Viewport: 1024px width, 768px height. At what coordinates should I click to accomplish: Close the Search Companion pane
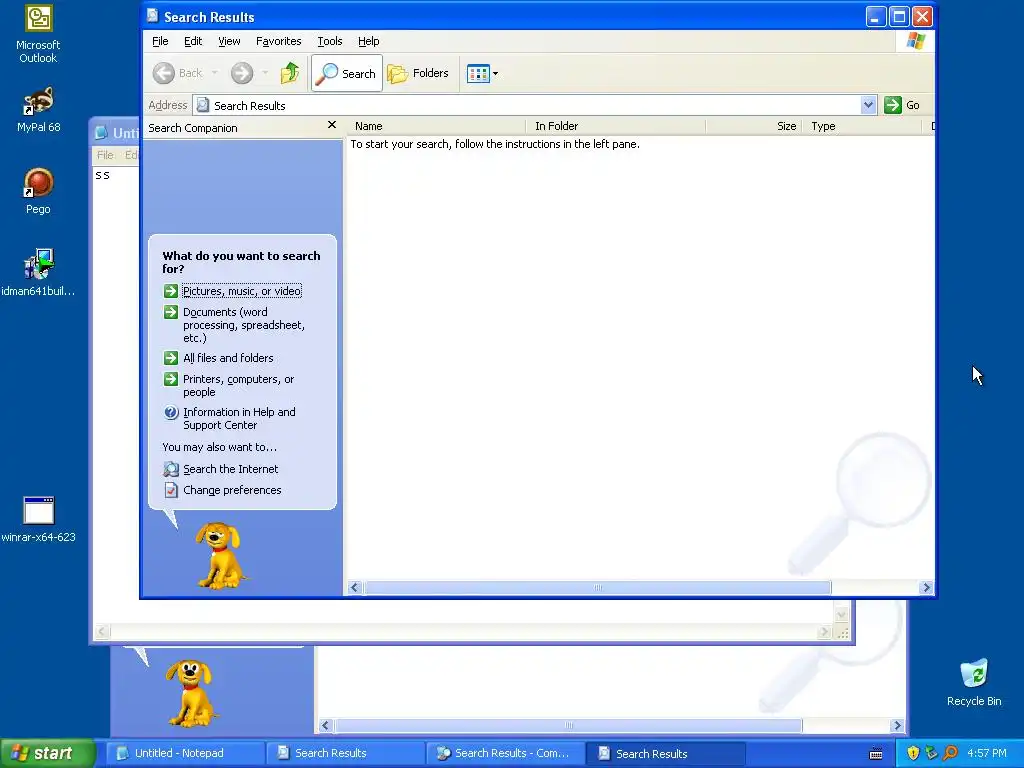click(x=332, y=125)
